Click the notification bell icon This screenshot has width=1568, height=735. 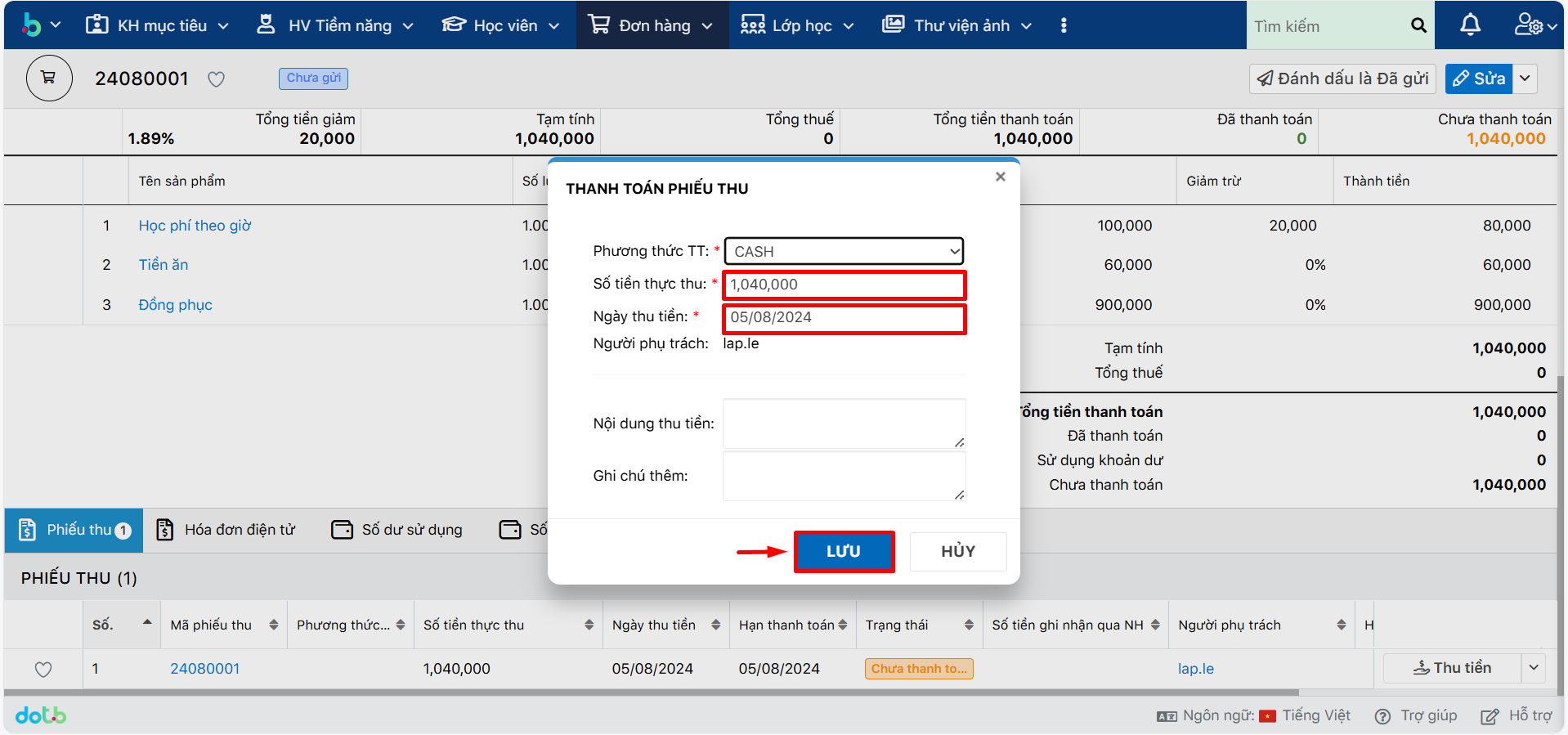pos(1470,25)
